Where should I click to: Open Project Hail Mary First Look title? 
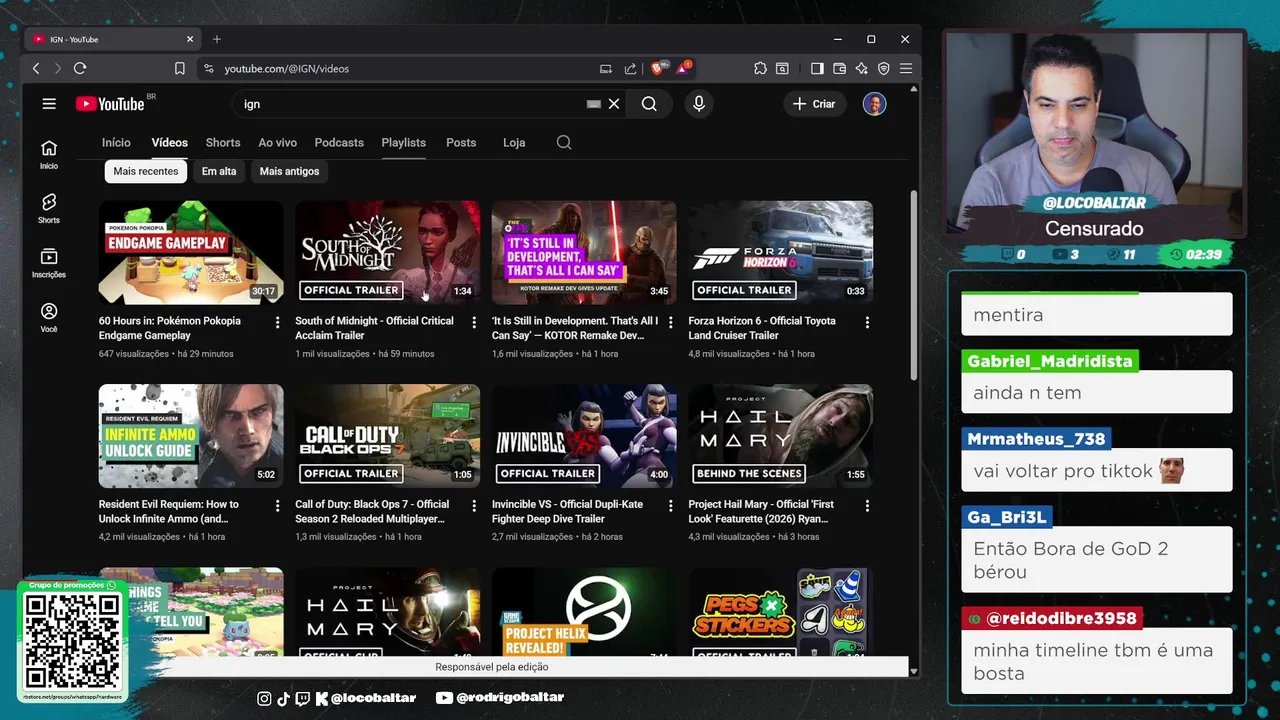tap(761, 511)
